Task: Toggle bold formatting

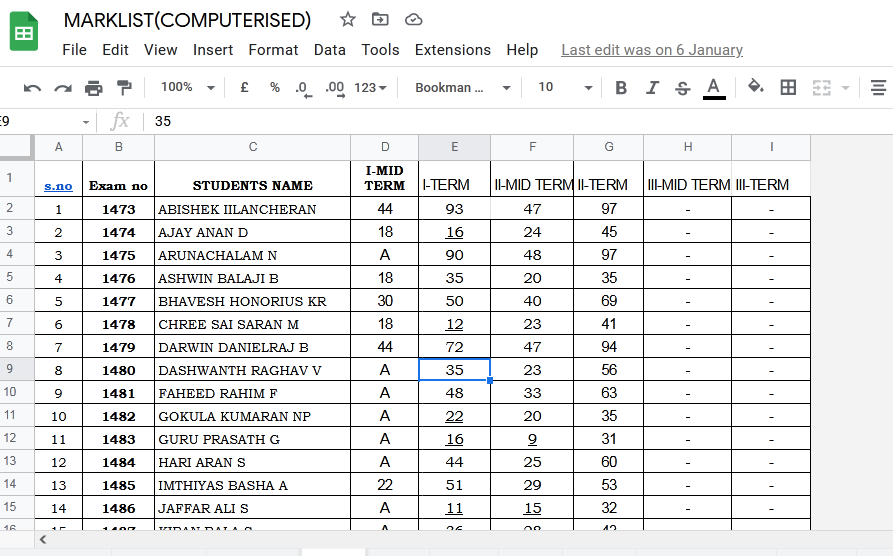Action: coord(621,88)
